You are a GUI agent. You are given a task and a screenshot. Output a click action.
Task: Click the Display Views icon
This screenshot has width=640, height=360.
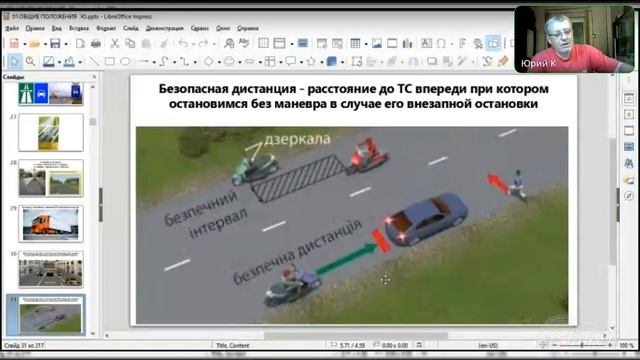(280, 43)
